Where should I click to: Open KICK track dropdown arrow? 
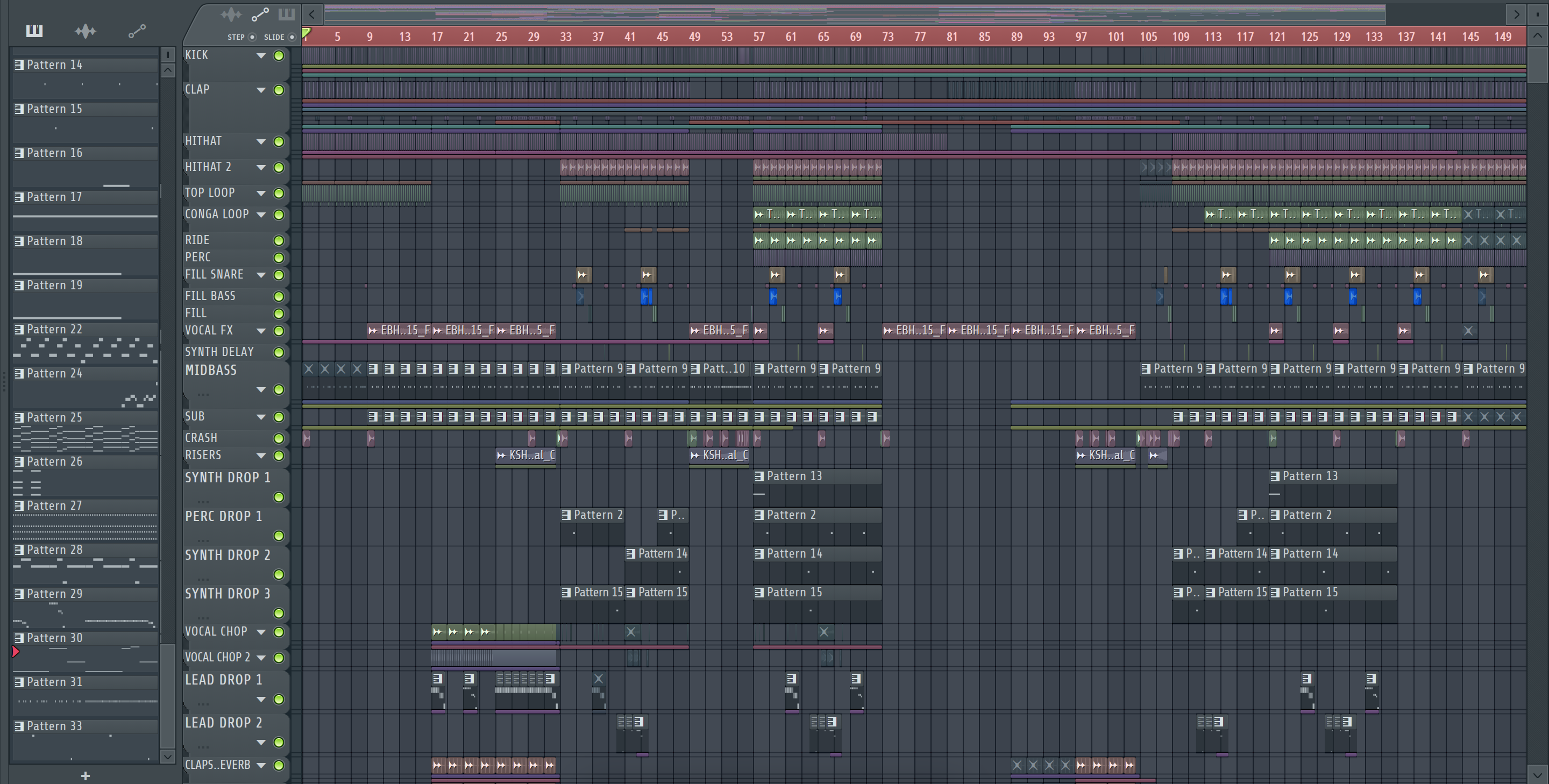[x=261, y=55]
